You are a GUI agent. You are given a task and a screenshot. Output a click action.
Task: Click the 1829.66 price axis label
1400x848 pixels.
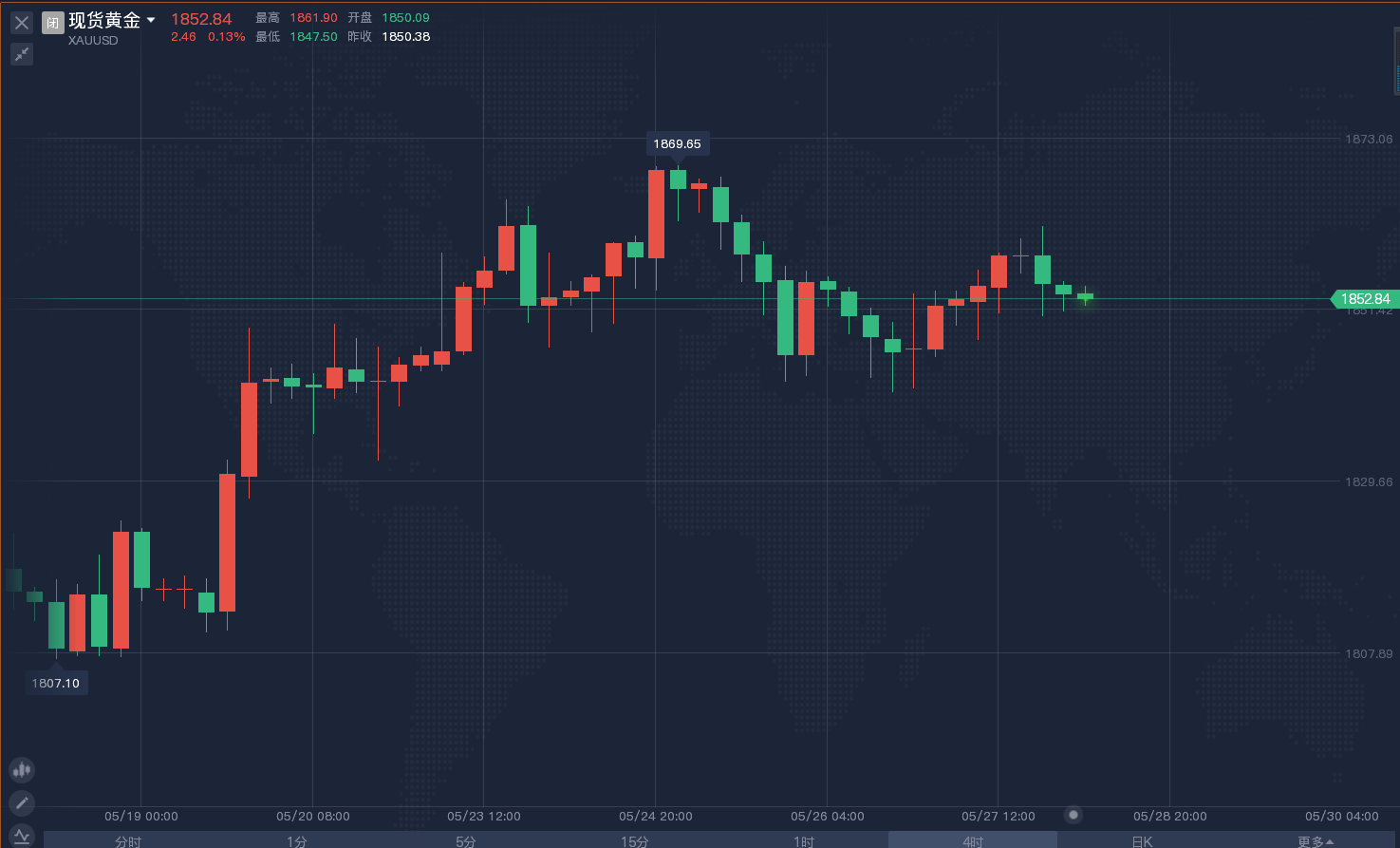(x=1369, y=481)
